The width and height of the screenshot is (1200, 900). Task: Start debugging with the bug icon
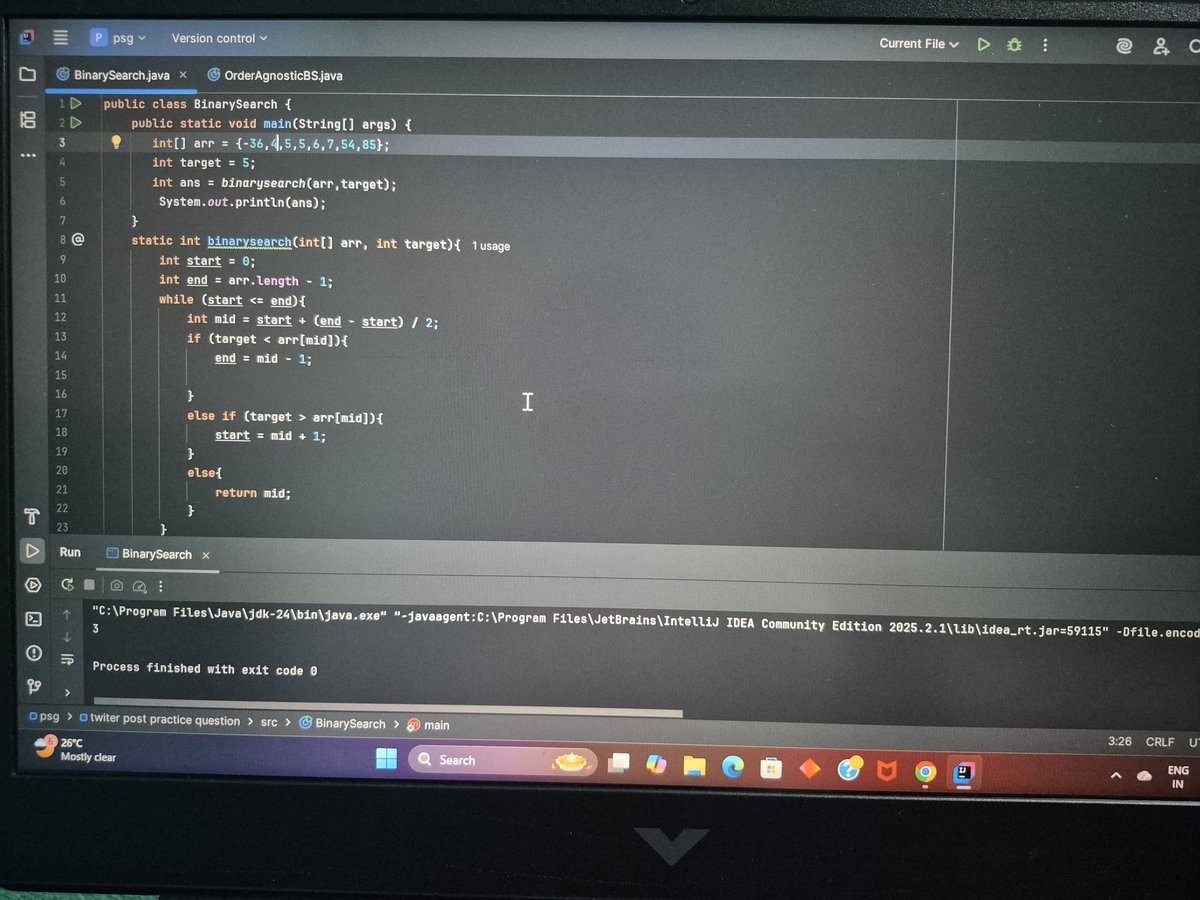[1014, 45]
